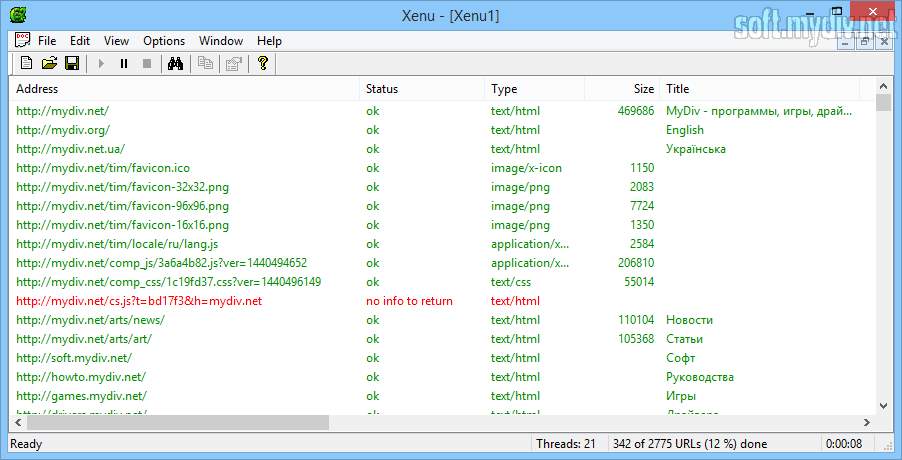
Task: Click the vertical scrollbar down arrow
Action: (x=883, y=405)
